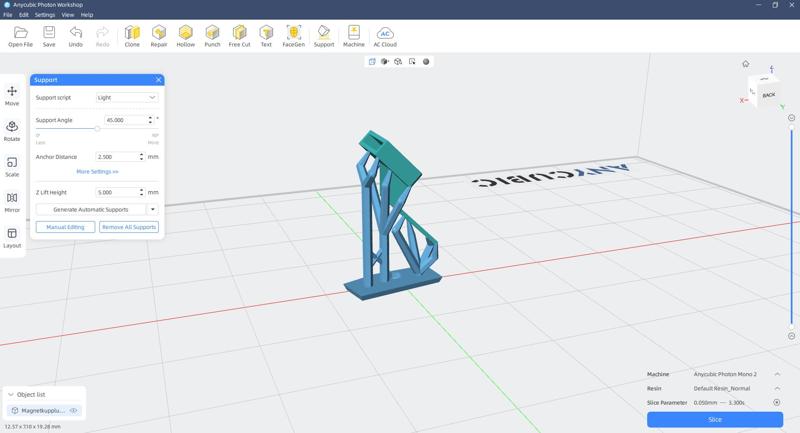This screenshot has height=433, width=800.
Task: Click the BACK face of view cube
Action: pyautogui.click(x=768, y=95)
